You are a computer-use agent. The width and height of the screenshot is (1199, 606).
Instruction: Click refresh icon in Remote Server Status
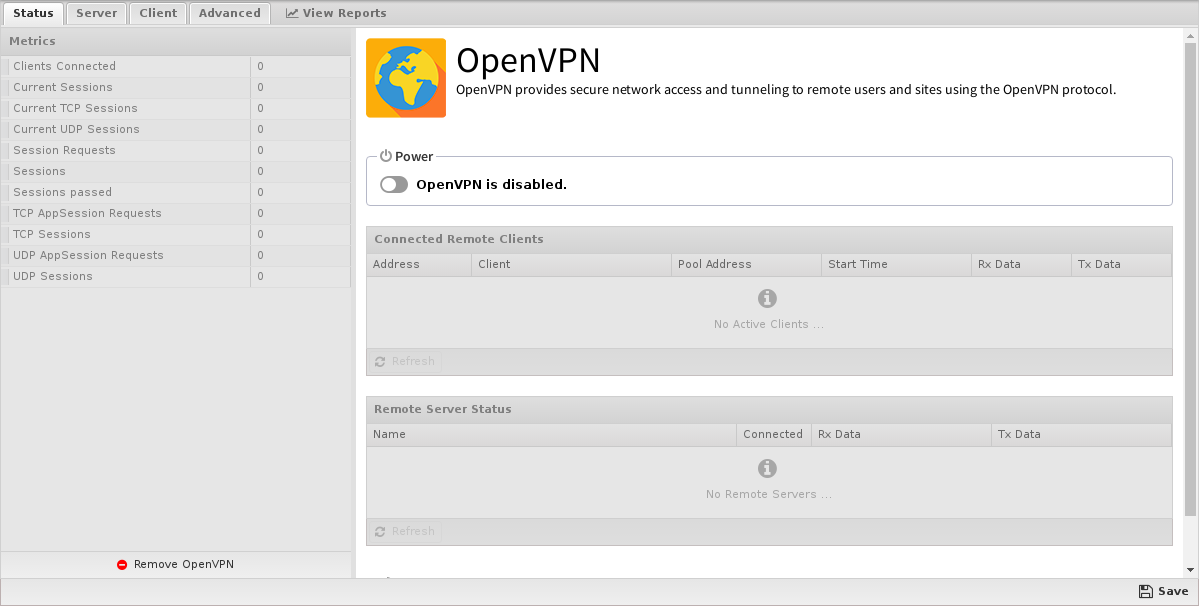click(380, 531)
